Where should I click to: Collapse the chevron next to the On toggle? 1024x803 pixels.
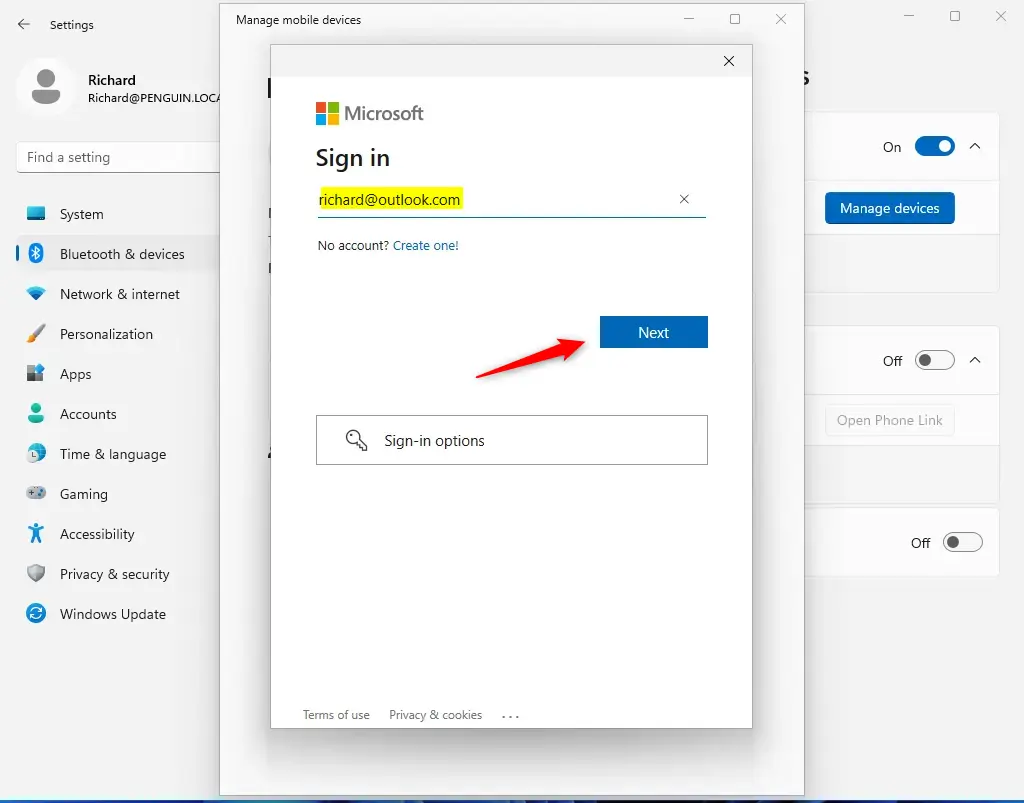tap(974, 146)
